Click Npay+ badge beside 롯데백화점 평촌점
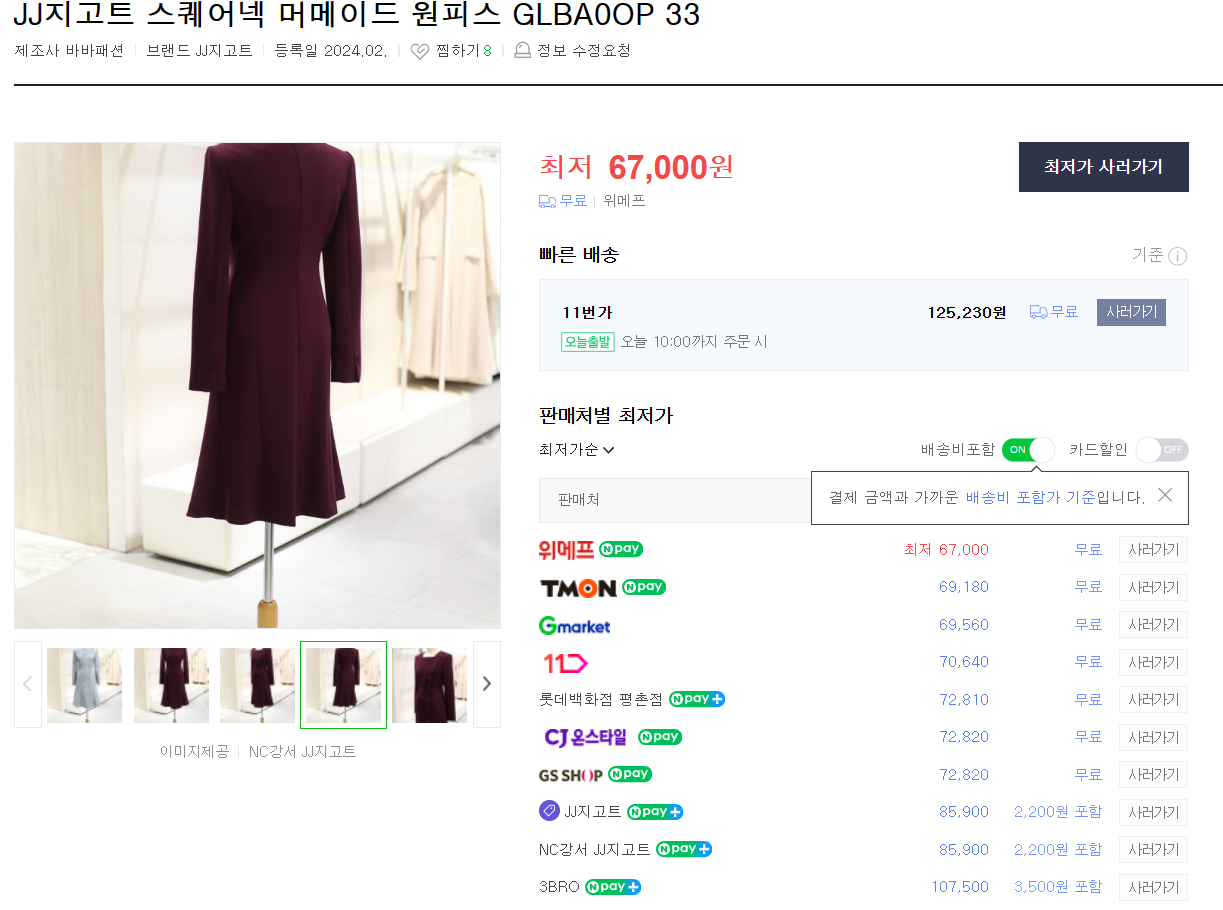Viewport: 1223px width, 910px height. (x=697, y=699)
